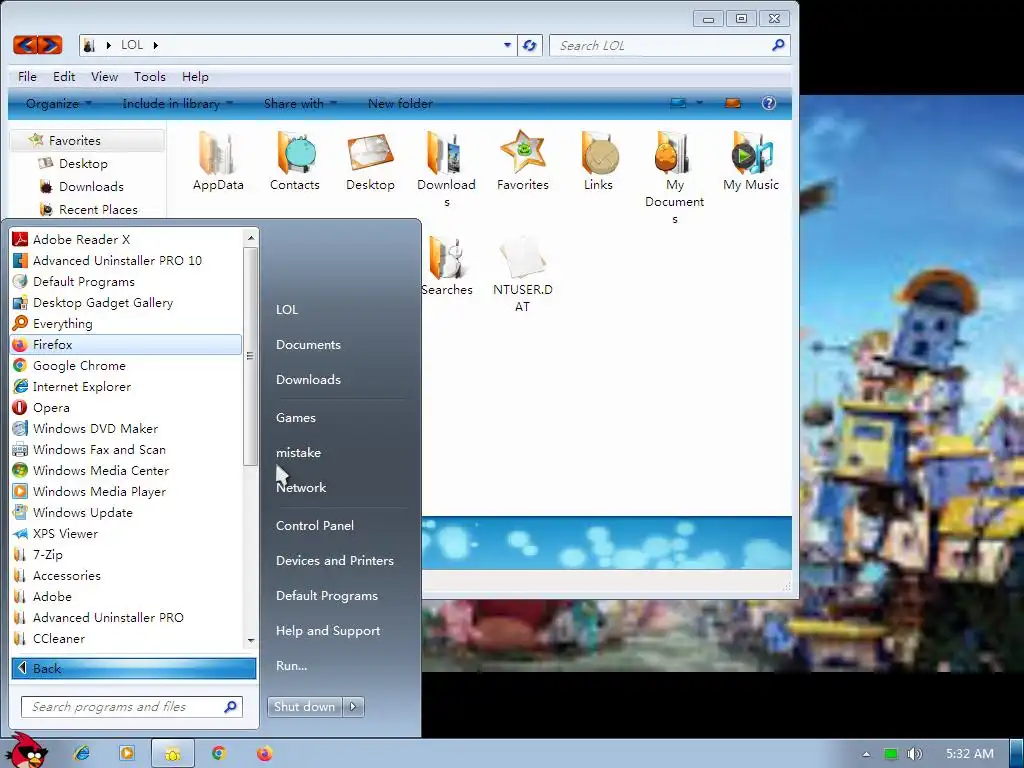The width and height of the screenshot is (1024, 768).
Task: Click the Angry Birds Start button
Action: click(27, 751)
